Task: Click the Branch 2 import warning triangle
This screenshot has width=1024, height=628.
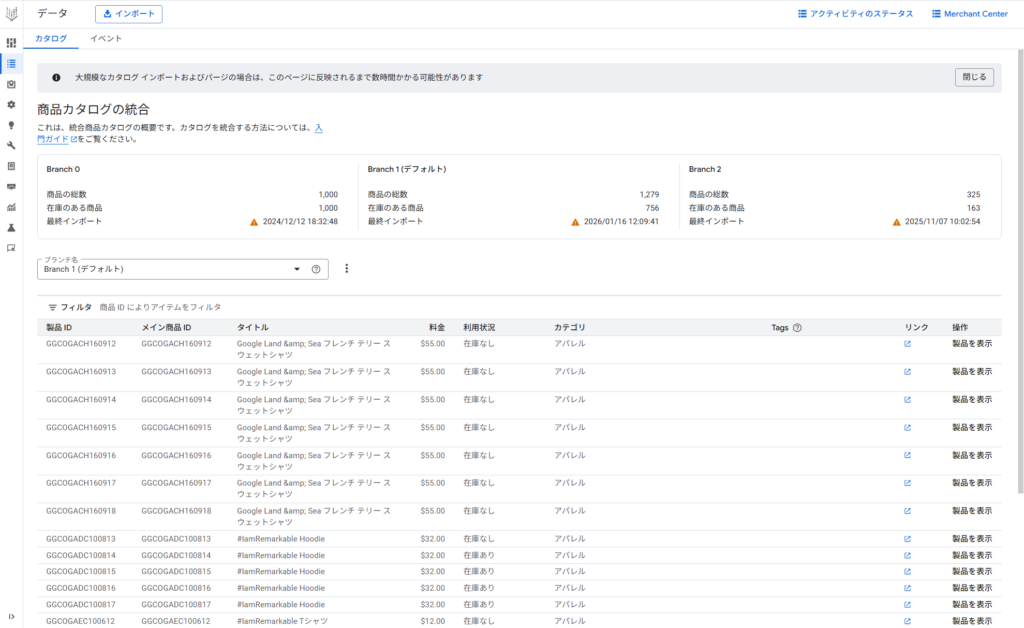Action: pos(897,222)
